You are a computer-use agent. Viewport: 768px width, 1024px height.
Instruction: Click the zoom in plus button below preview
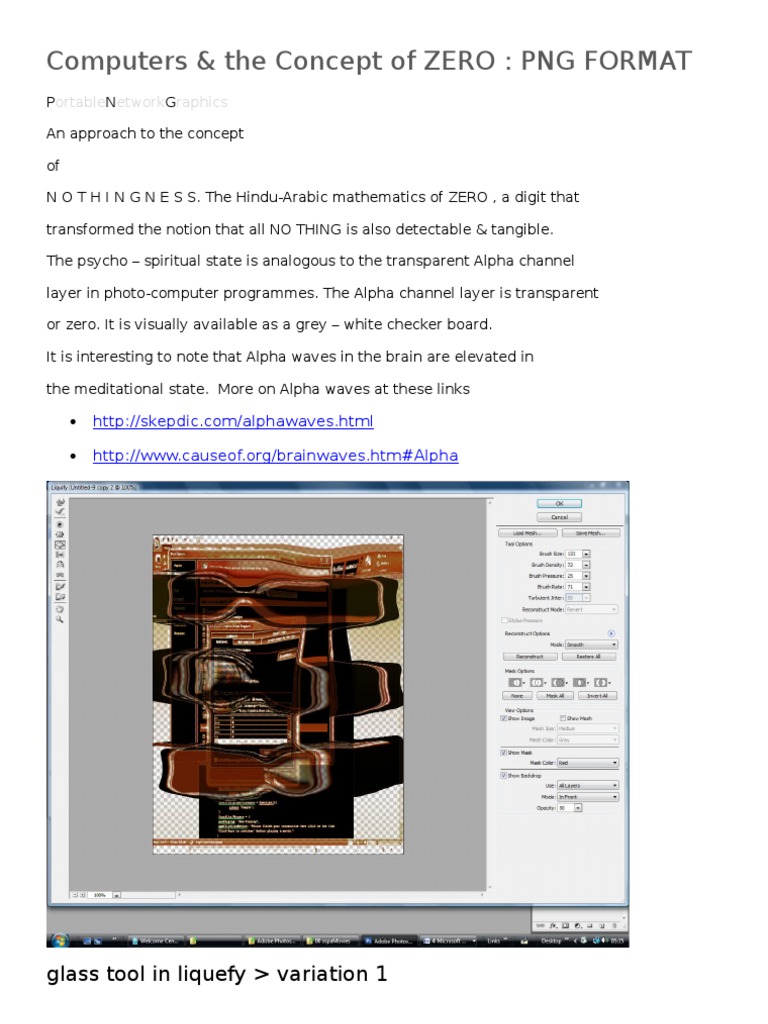83,895
